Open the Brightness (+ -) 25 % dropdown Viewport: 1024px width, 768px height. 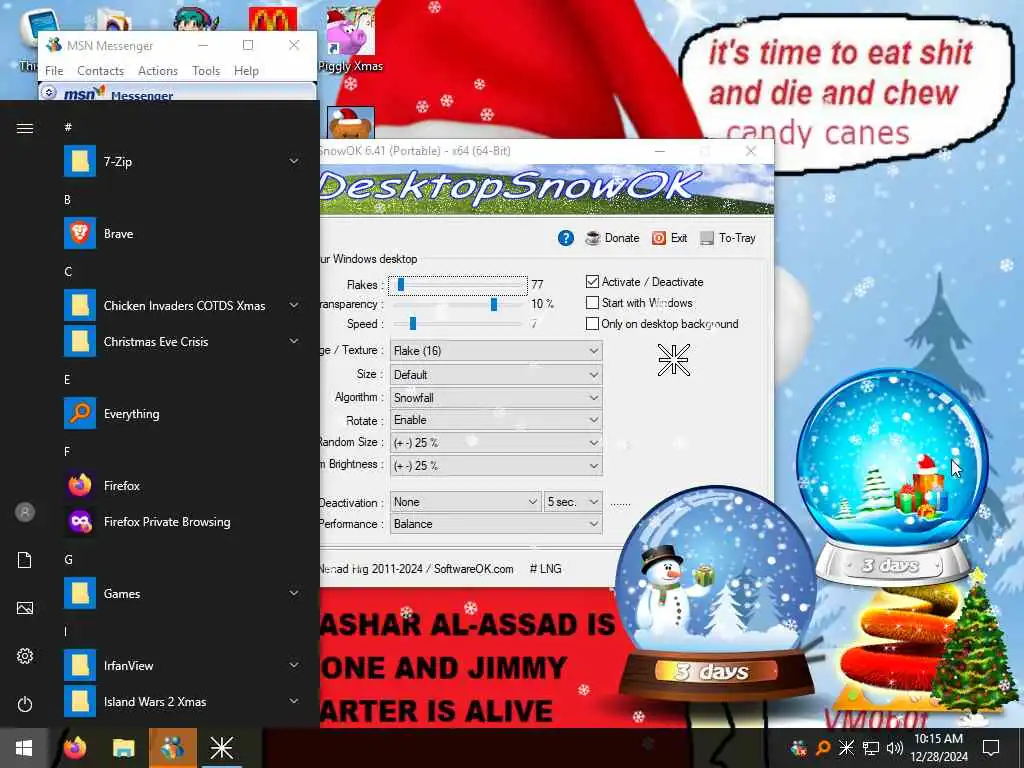[x=496, y=466]
